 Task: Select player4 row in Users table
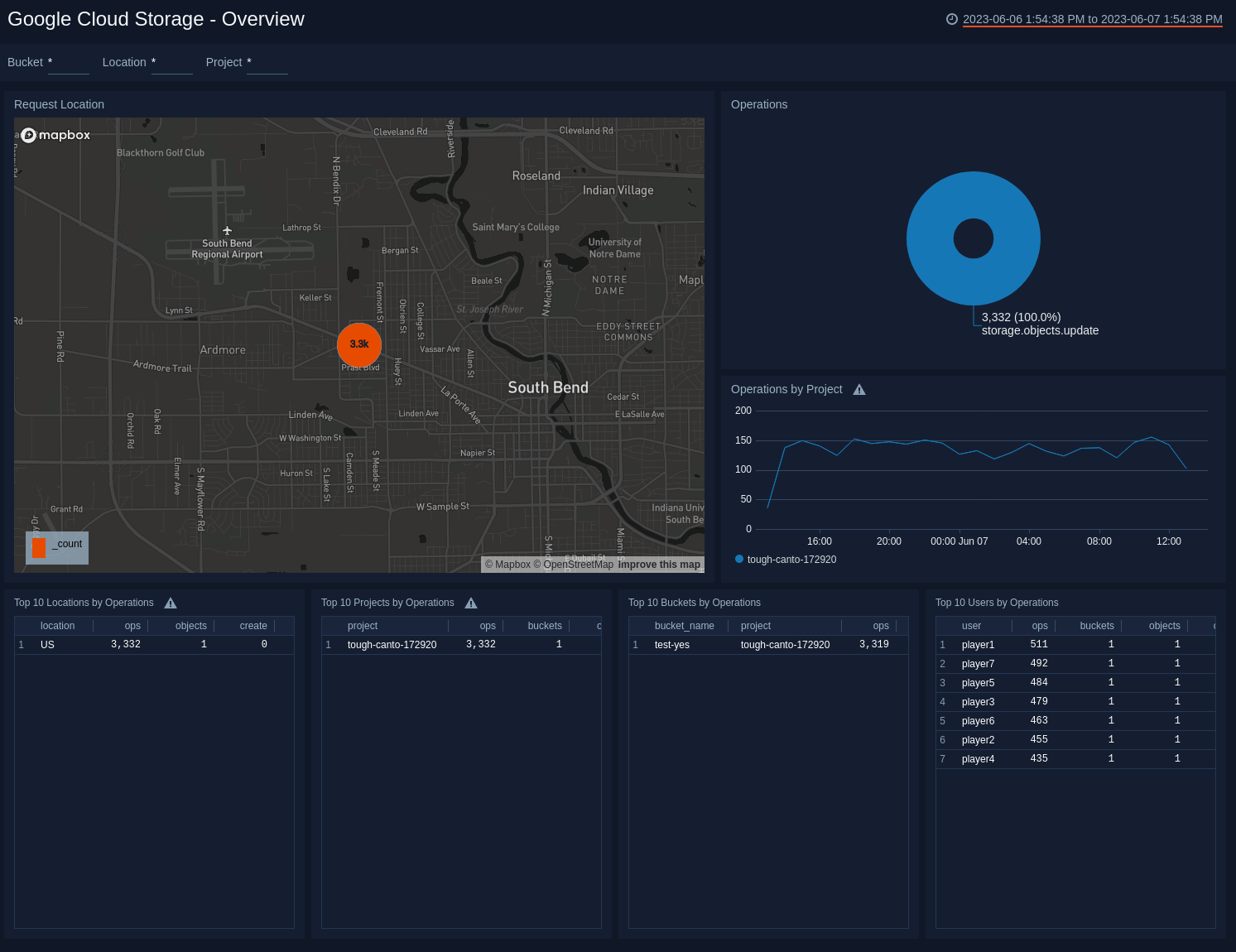coord(1075,759)
